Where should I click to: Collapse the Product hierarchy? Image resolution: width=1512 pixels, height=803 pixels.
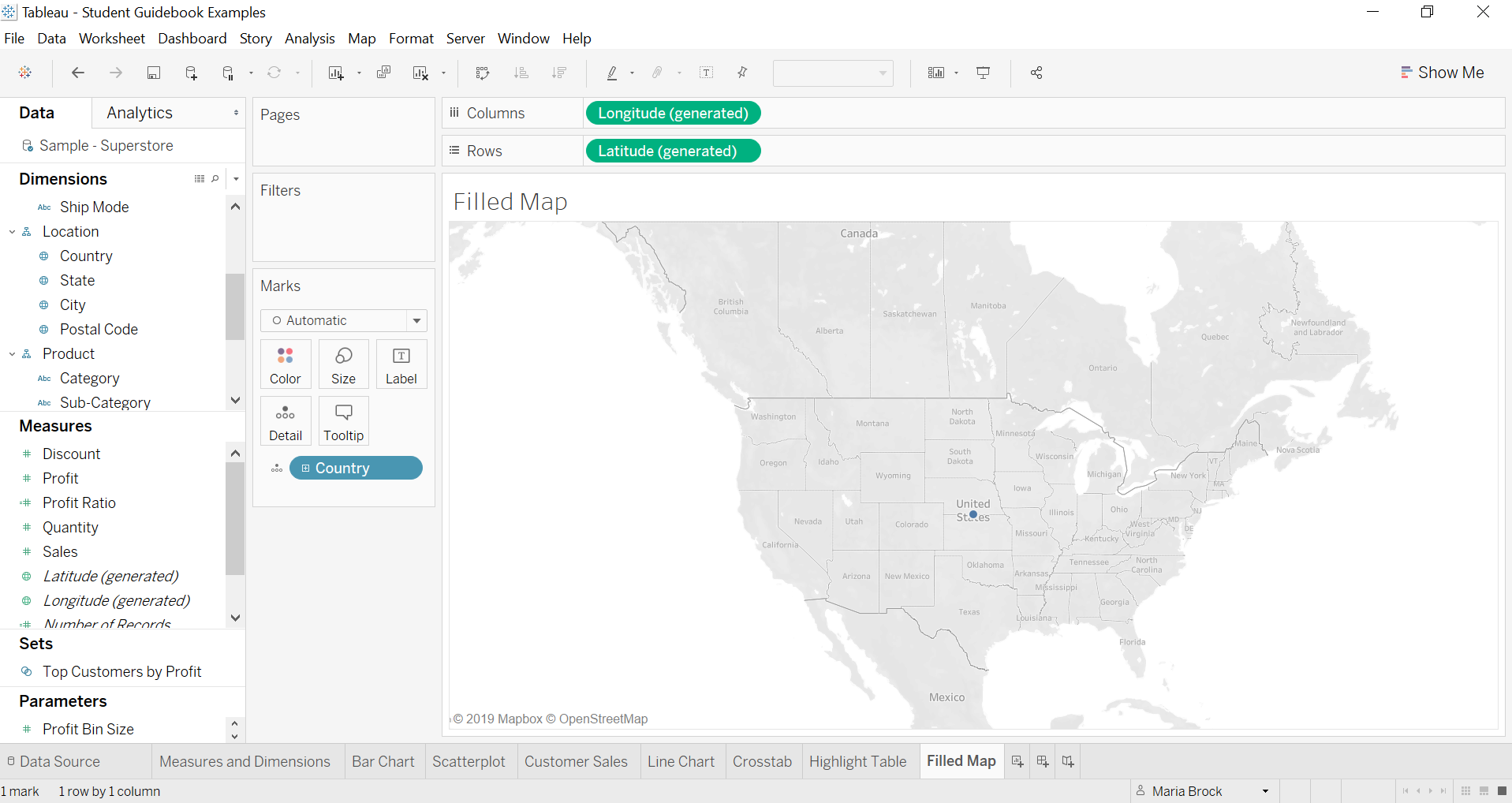12,354
